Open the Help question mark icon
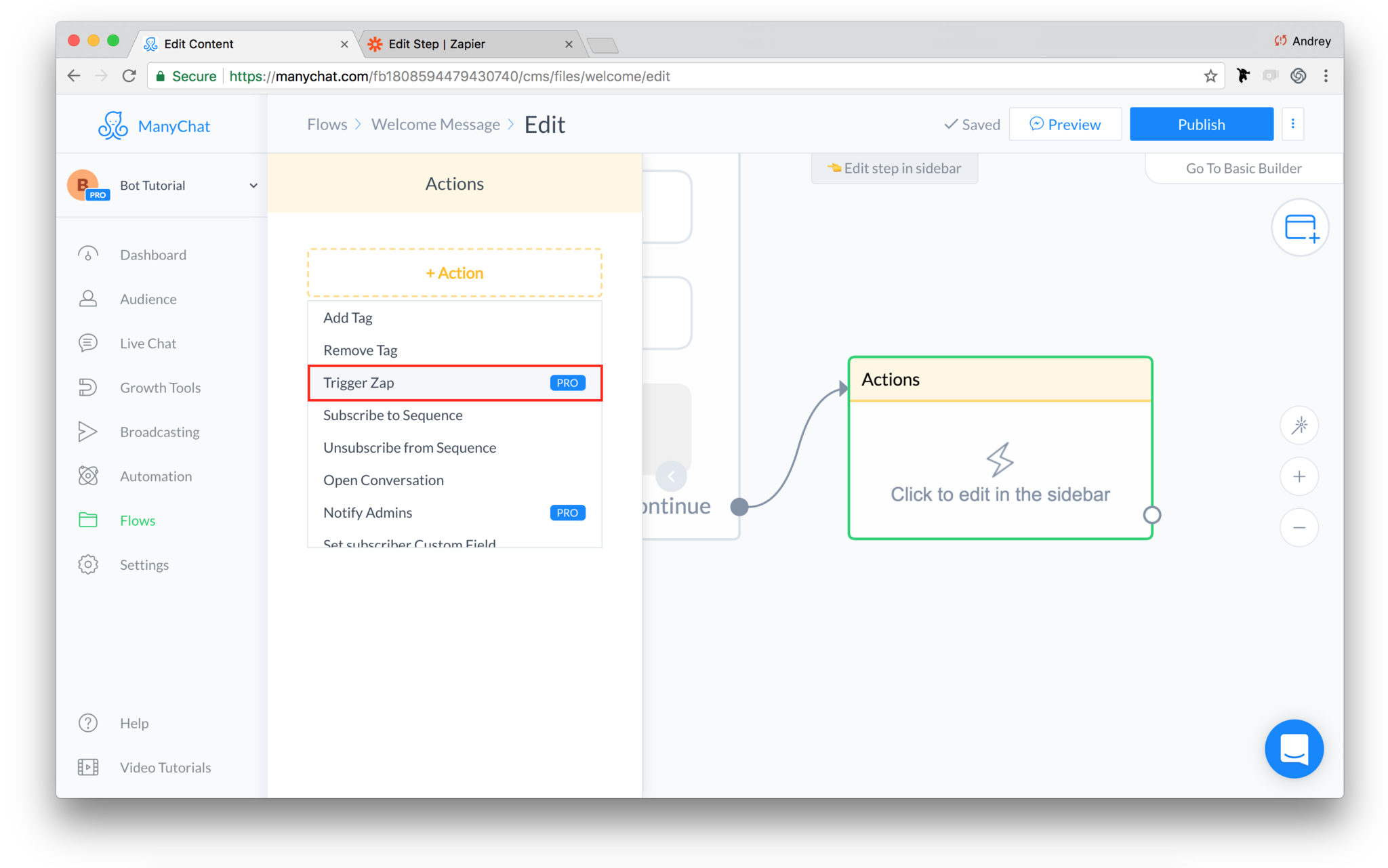 88,723
